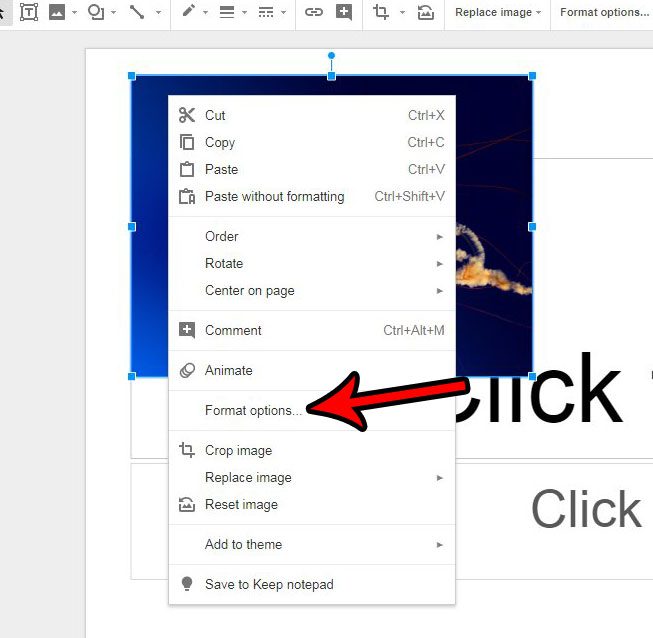Open the Mask image dropdown next to crop
653x638 pixels.
pos(402,12)
